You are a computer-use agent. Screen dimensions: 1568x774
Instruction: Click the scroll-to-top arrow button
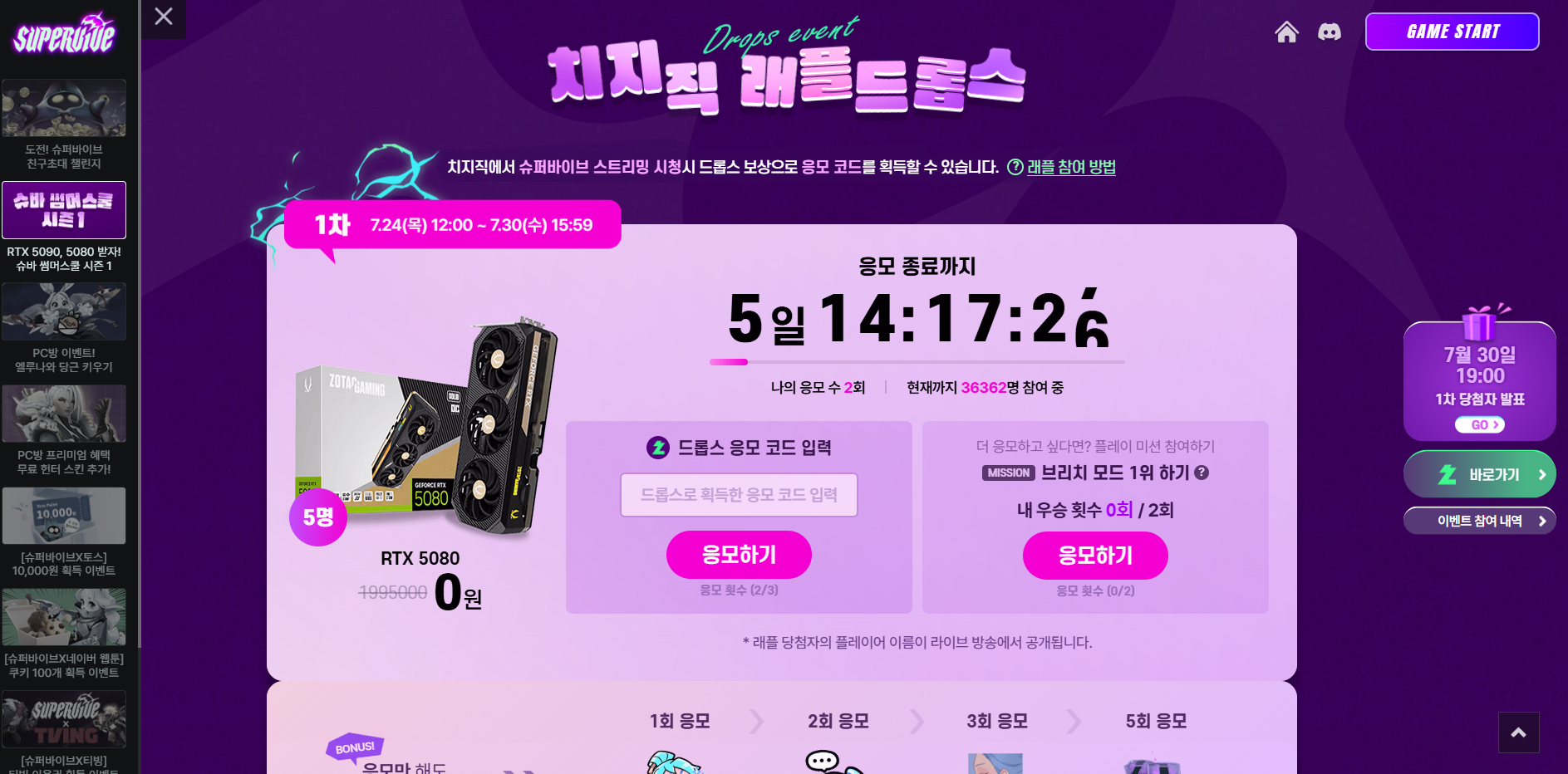point(1519,732)
